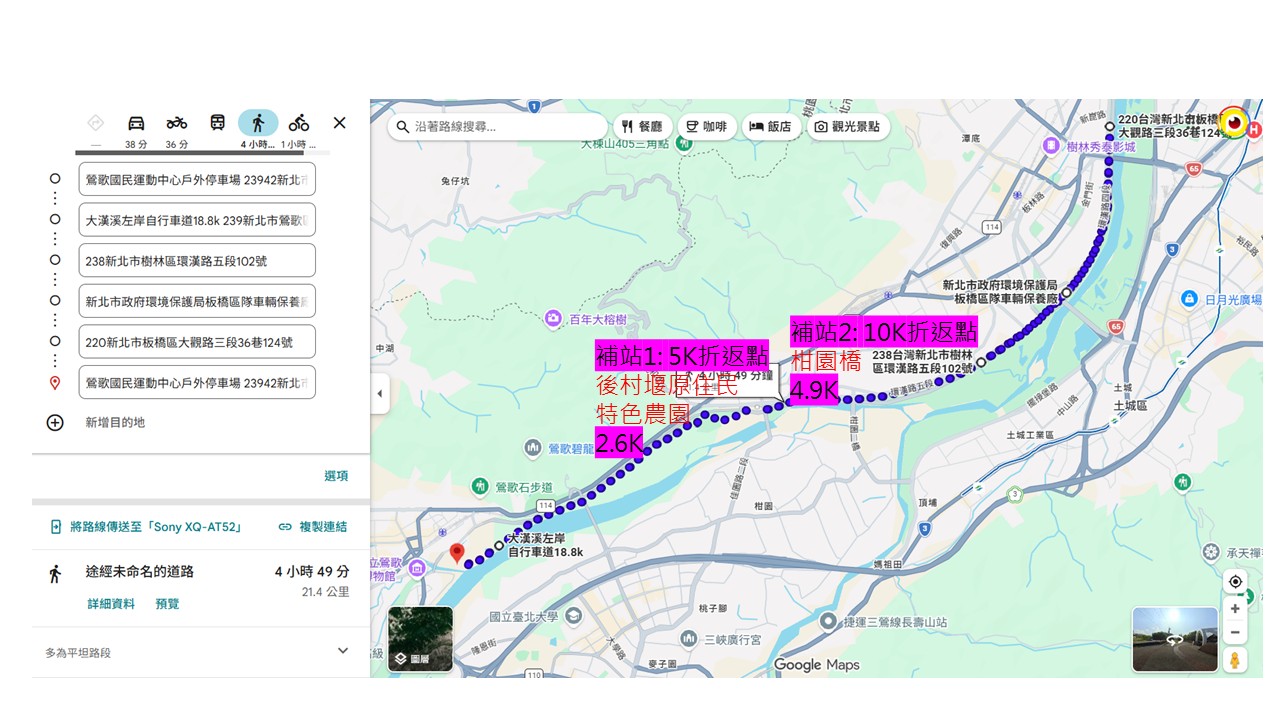Viewport: 1280px width, 720px height.
Task: Filter by 餐廳 restaurants chip
Action: tap(641, 127)
